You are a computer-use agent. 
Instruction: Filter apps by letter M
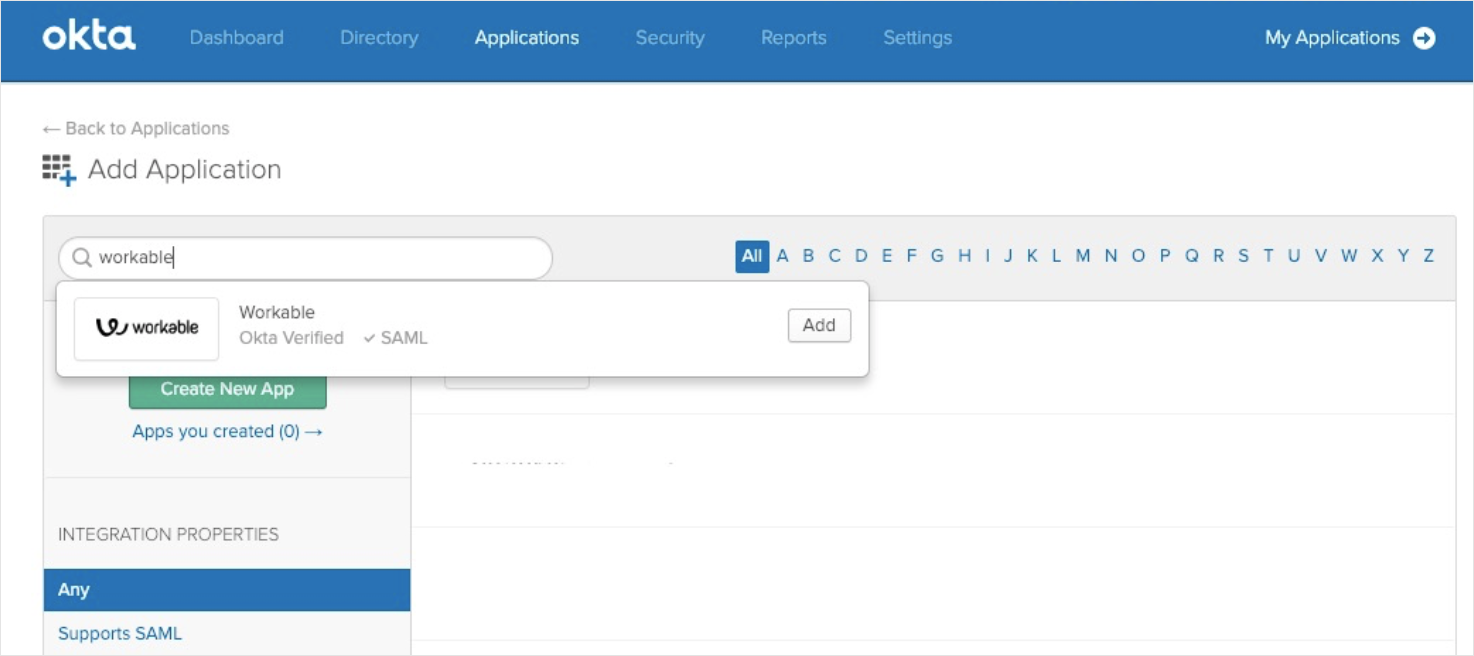click(x=1083, y=256)
